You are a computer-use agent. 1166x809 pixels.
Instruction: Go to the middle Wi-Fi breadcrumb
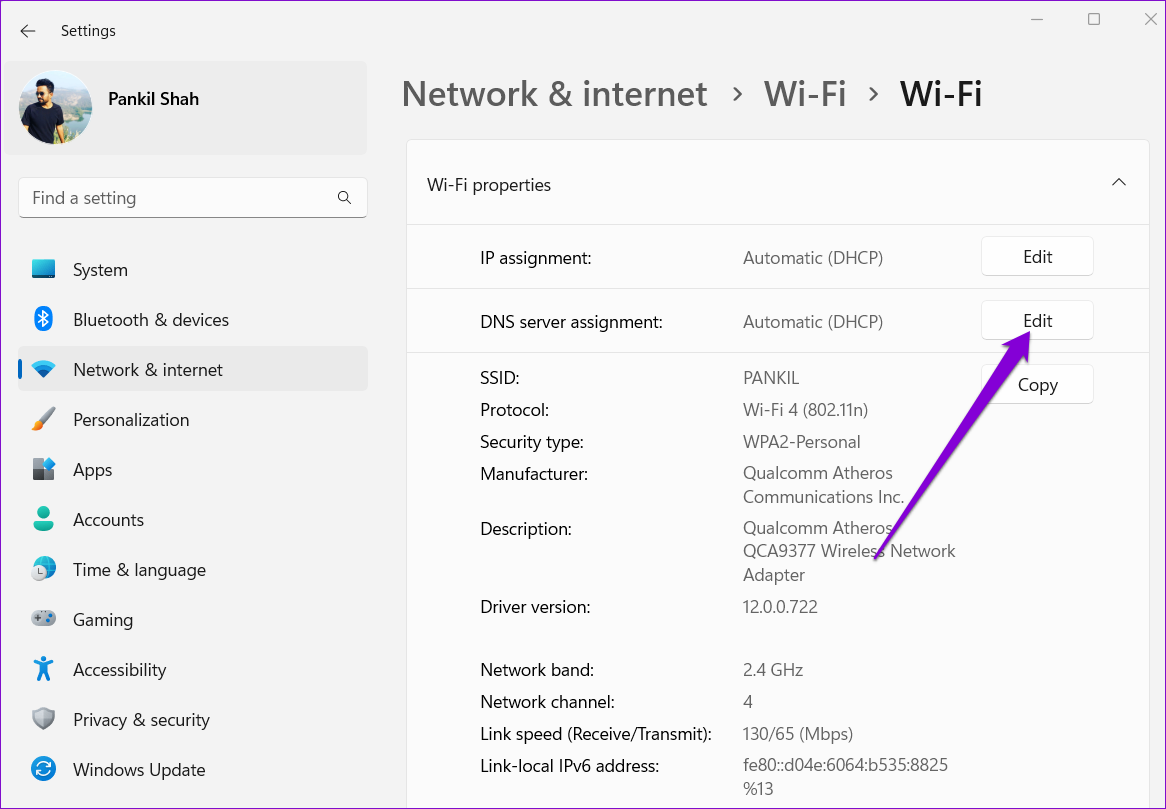click(x=805, y=94)
